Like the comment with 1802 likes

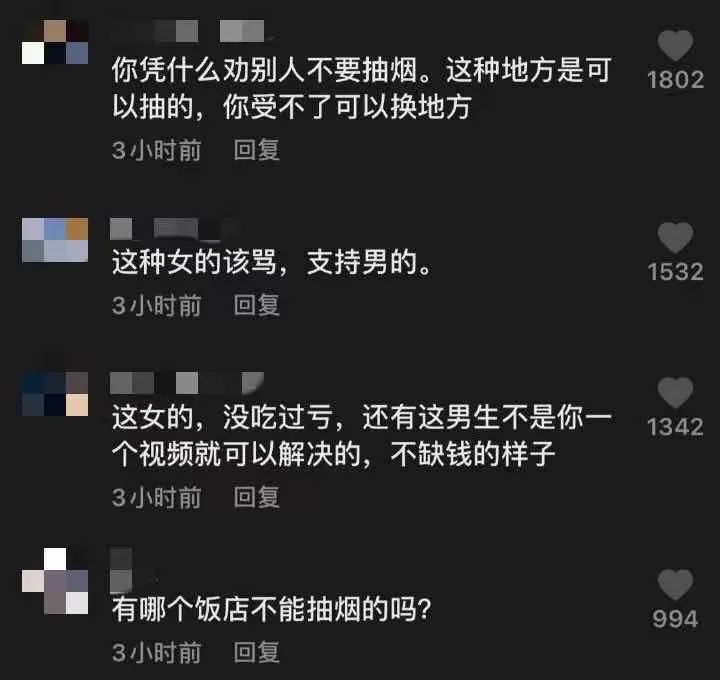(675, 45)
